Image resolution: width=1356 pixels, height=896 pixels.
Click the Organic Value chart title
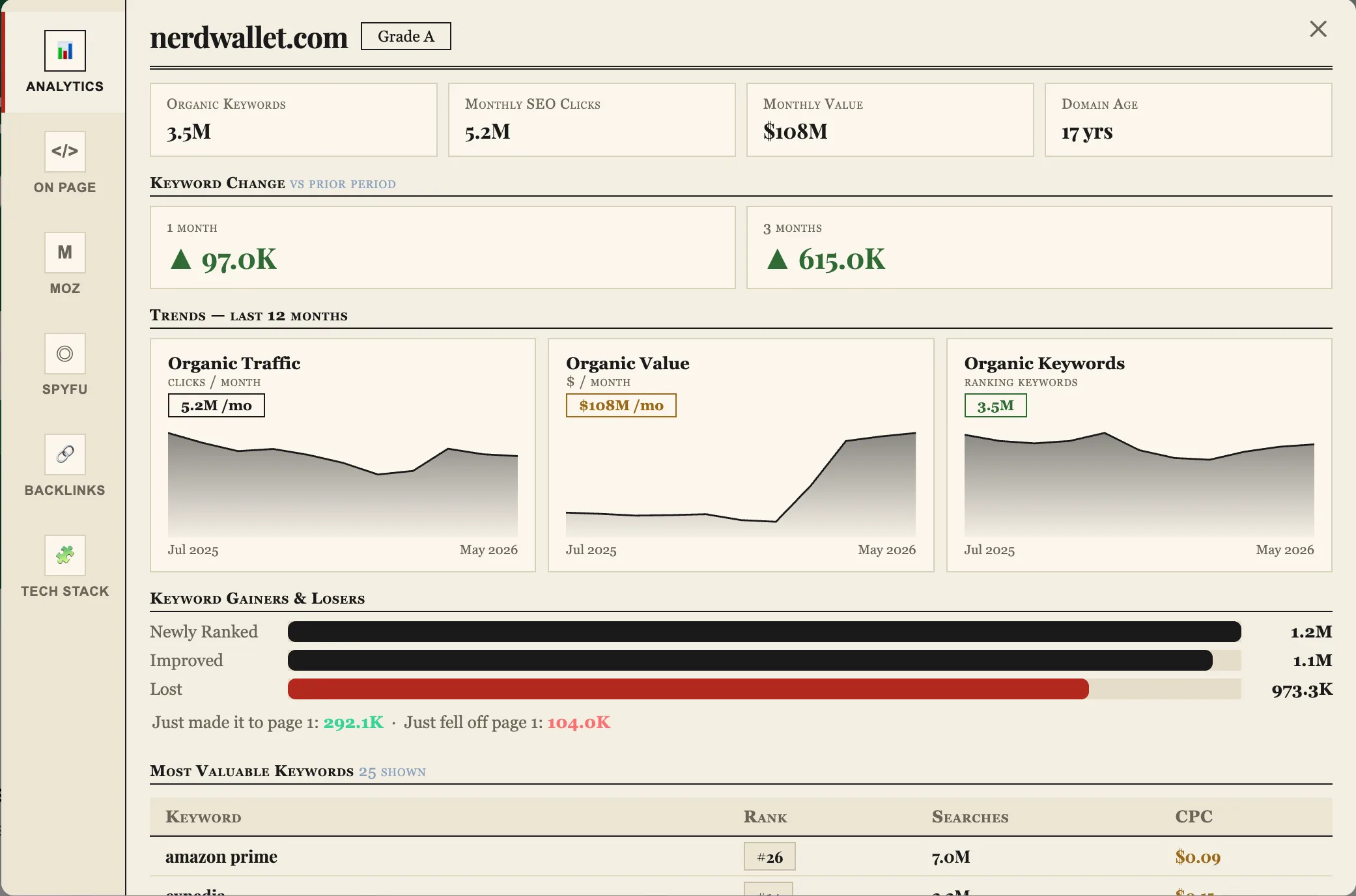pos(628,363)
